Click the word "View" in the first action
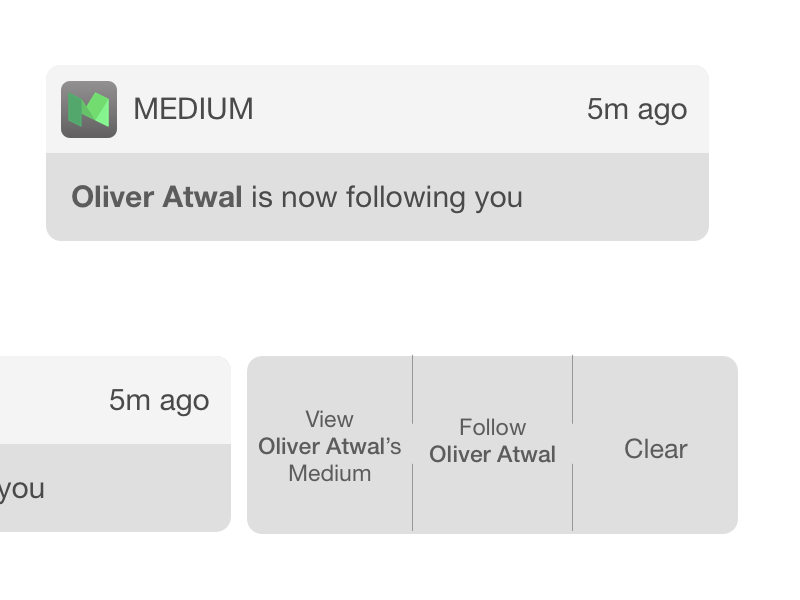 pos(329,419)
